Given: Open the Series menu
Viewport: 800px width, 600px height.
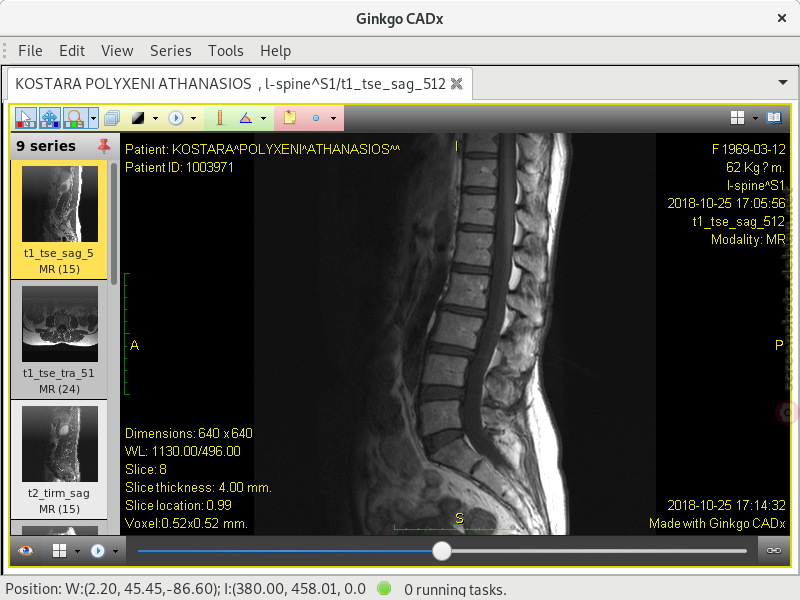Looking at the screenshot, I should click(171, 51).
